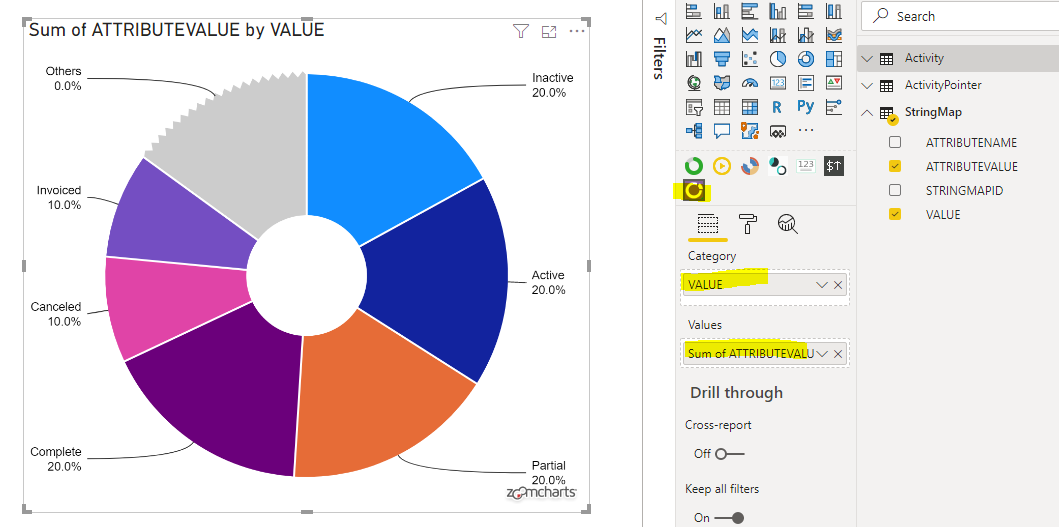Select the table visual
This screenshot has height=527, width=1059.
(x=721, y=107)
